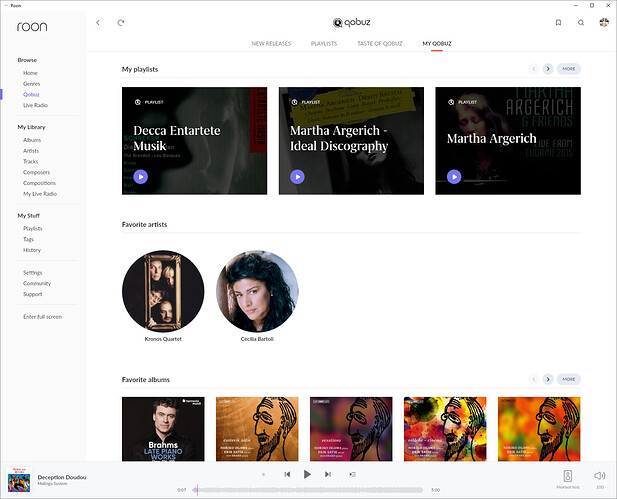Select Qobuz in the sidebar

coord(31,94)
